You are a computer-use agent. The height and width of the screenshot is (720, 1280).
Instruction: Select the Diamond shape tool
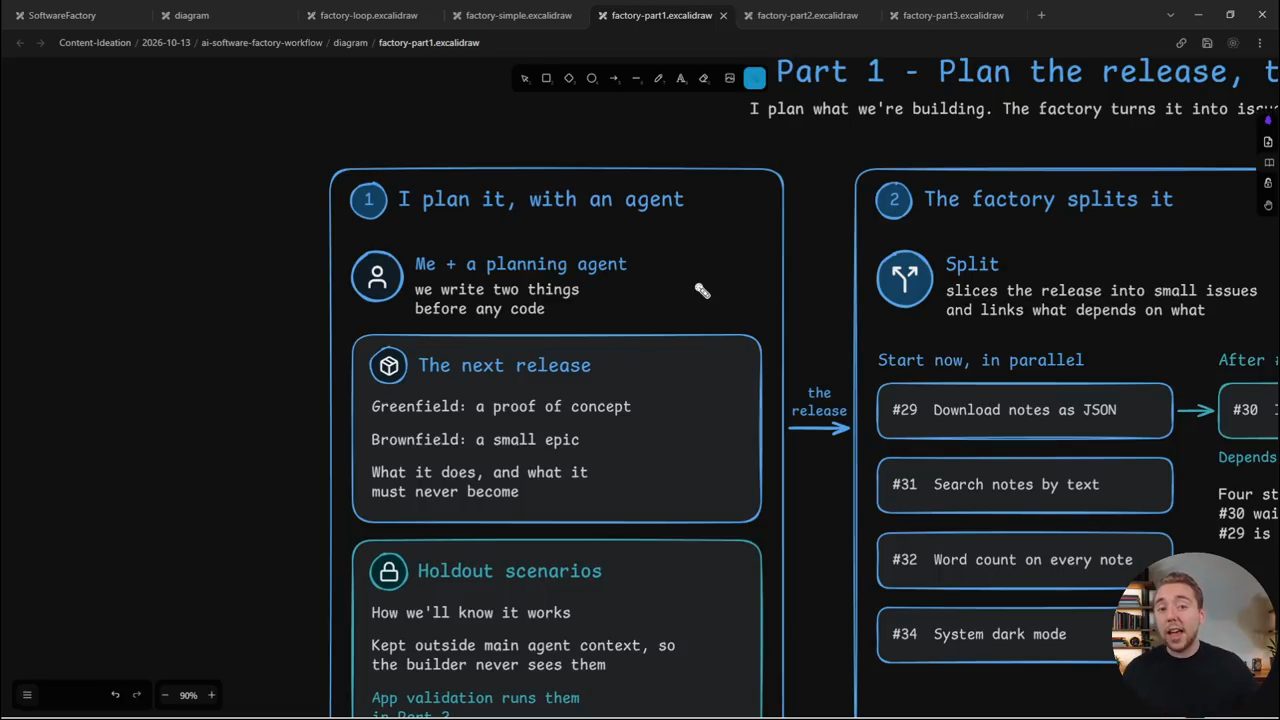click(x=569, y=78)
